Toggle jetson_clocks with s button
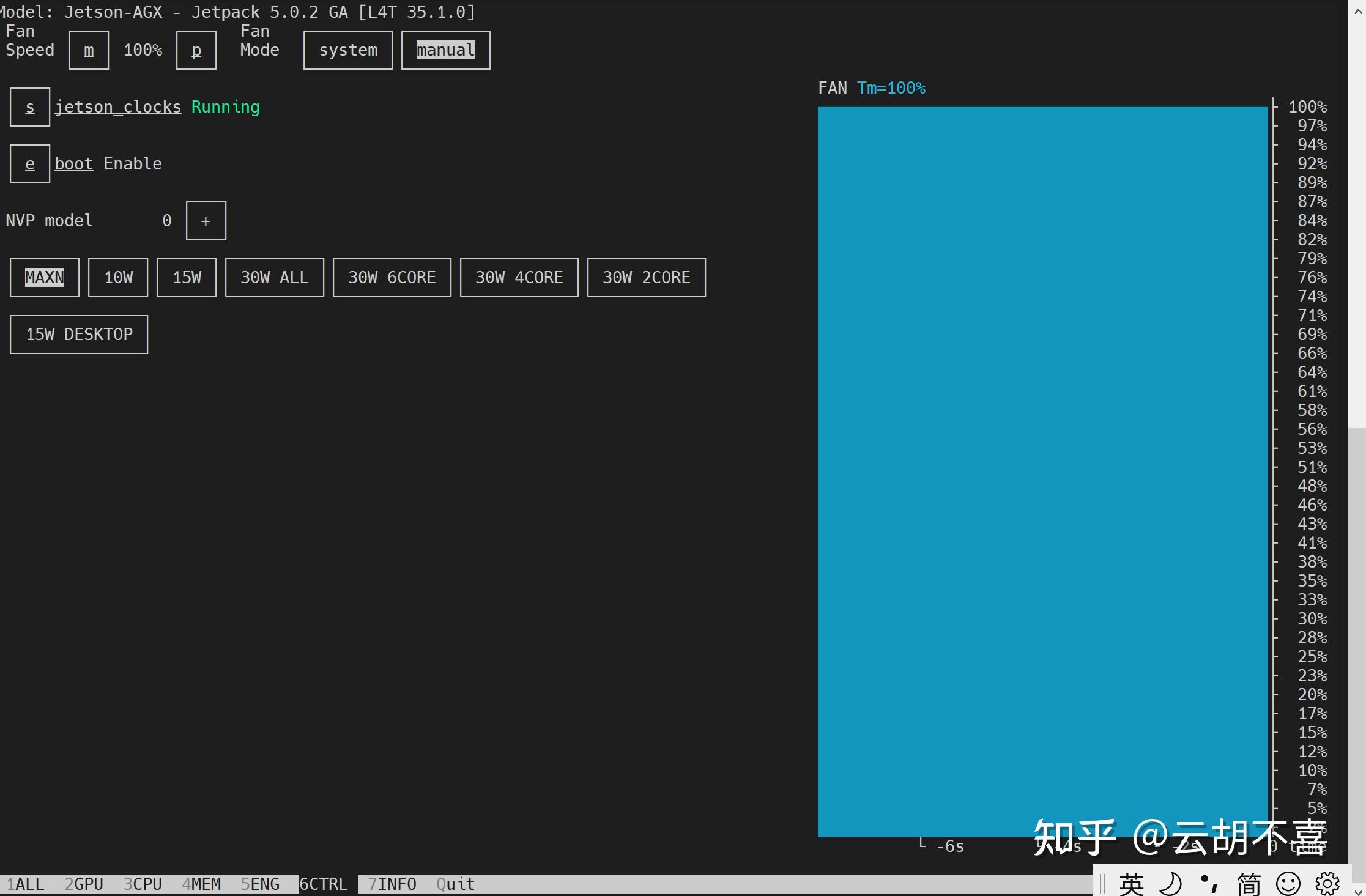1366x896 pixels. click(x=30, y=107)
